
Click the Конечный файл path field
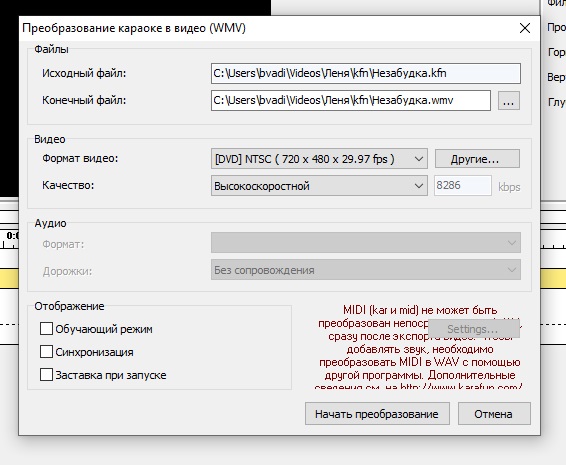[351, 100]
